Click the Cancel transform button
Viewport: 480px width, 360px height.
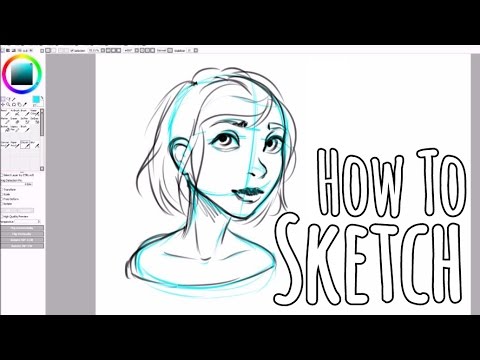click(x=26, y=210)
